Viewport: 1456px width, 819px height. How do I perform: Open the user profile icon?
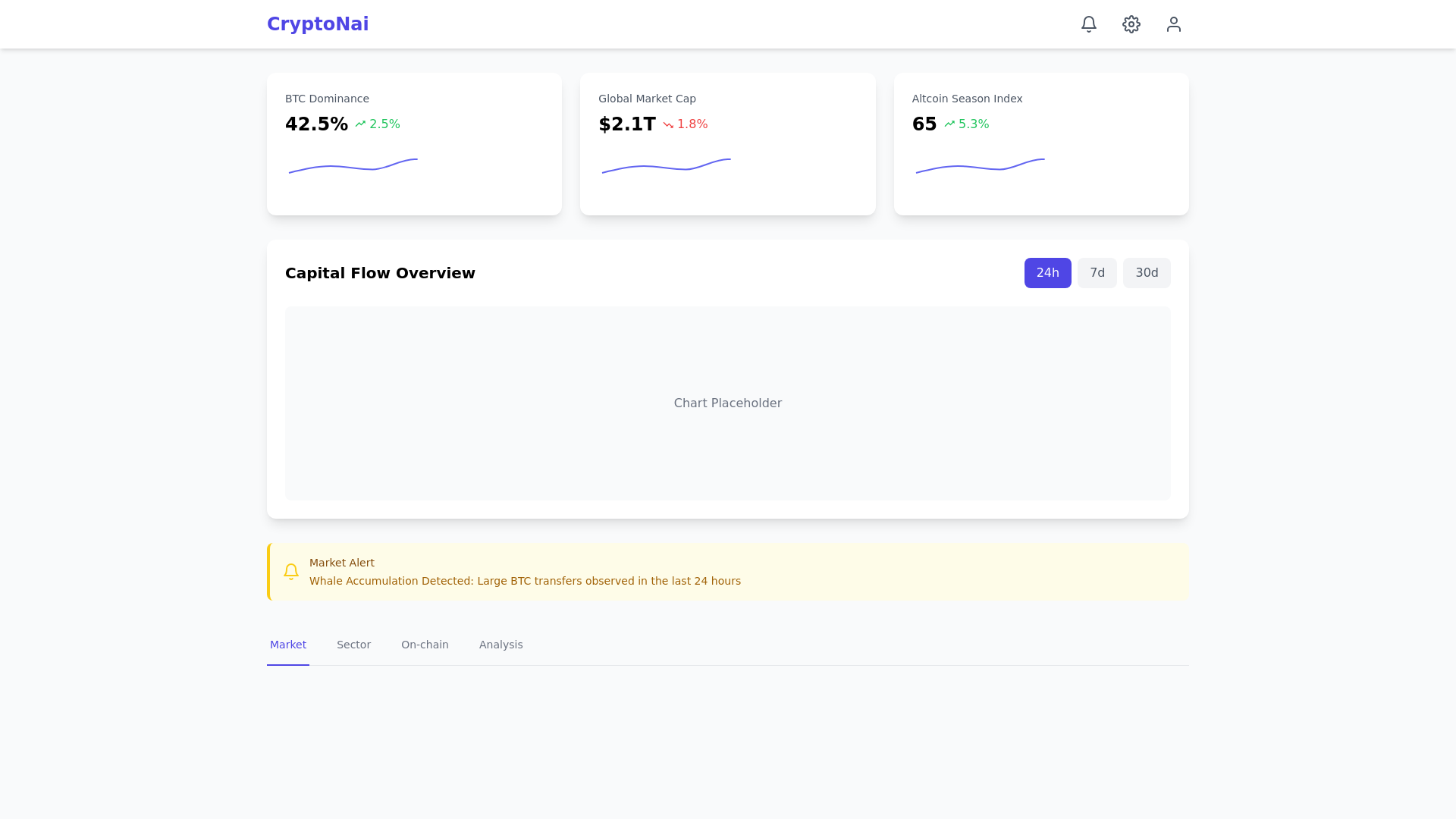[1174, 24]
